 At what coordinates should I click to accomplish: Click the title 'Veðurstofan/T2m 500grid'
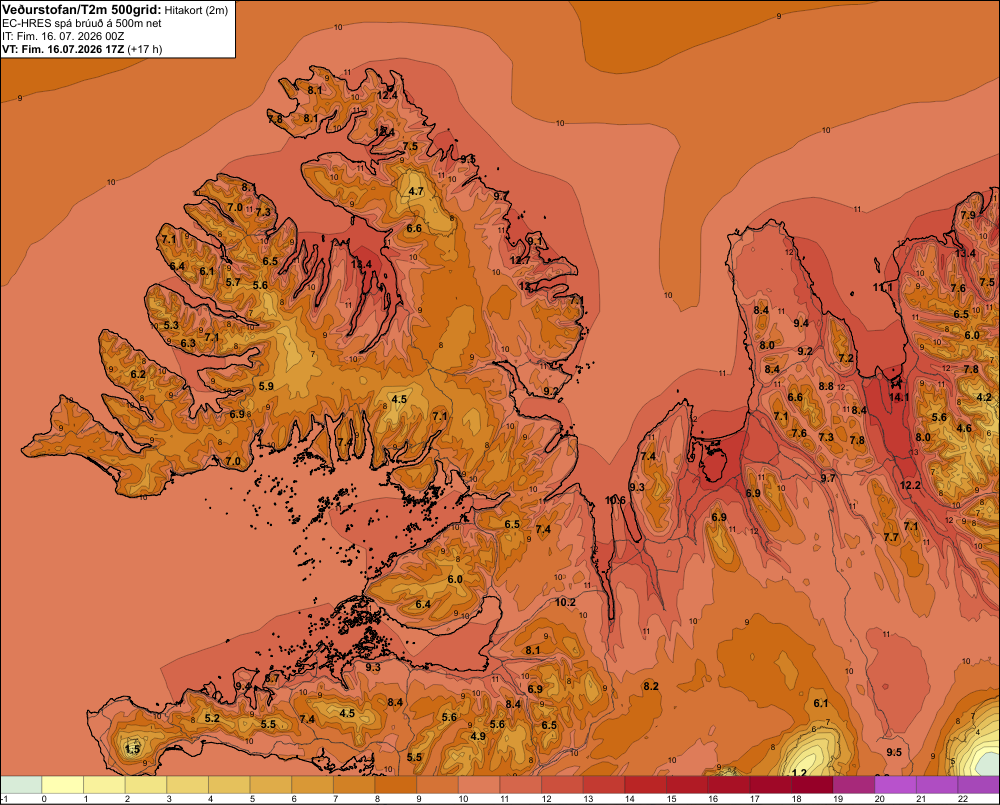pyautogui.click(x=82, y=10)
